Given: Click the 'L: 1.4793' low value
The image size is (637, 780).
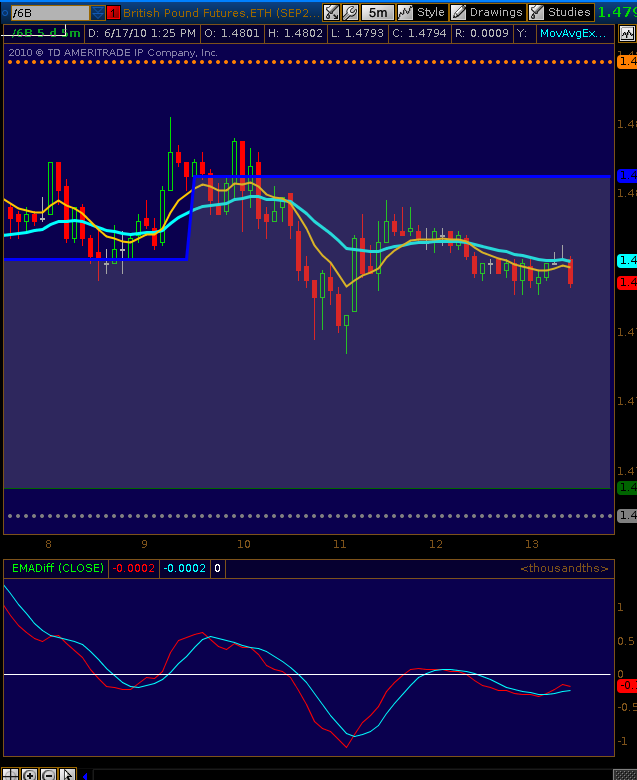Looking at the screenshot, I should [x=357, y=33].
